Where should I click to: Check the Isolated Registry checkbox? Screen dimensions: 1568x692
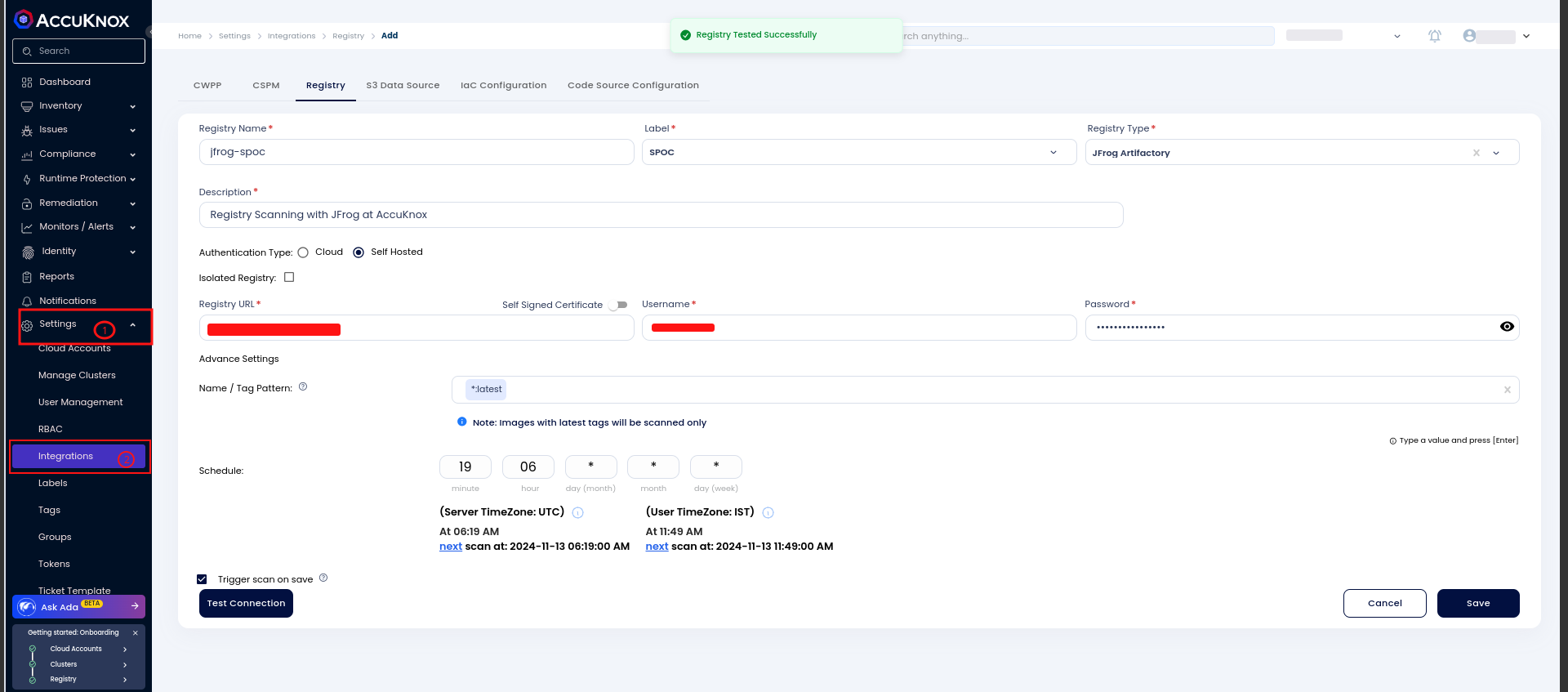click(x=289, y=278)
